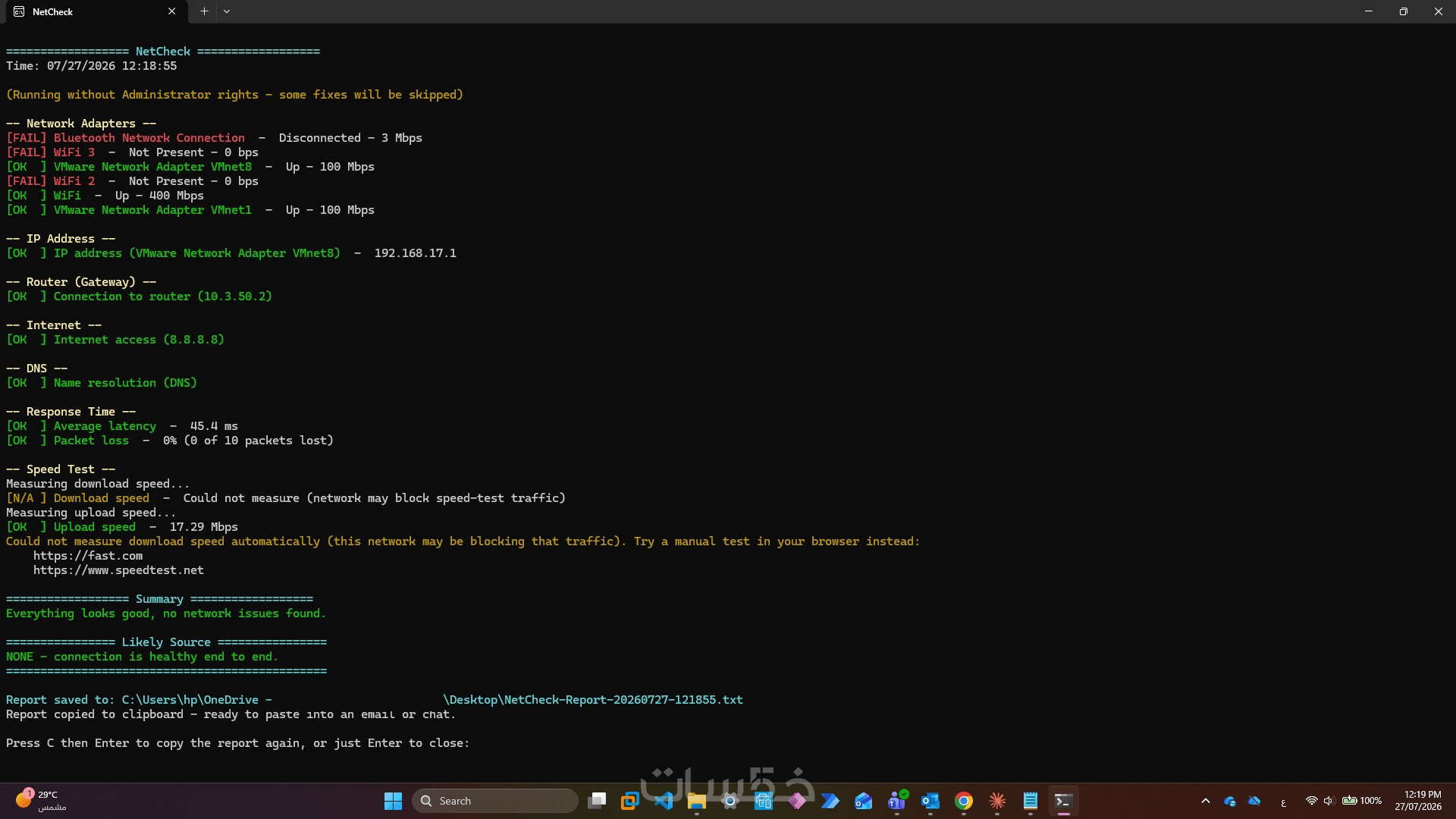1456x819 pixels.
Task: Open Visual Studio Code from taskbar
Action: pyautogui.click(x=664, y=801)
